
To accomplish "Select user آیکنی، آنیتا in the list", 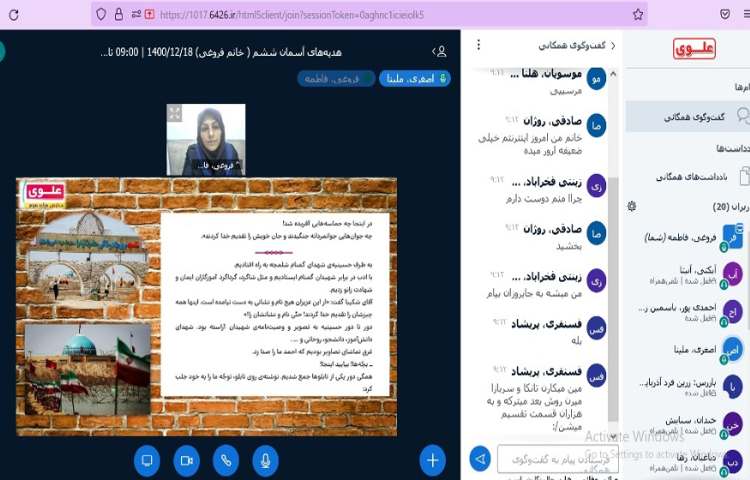I will click(x=688, y=274).
